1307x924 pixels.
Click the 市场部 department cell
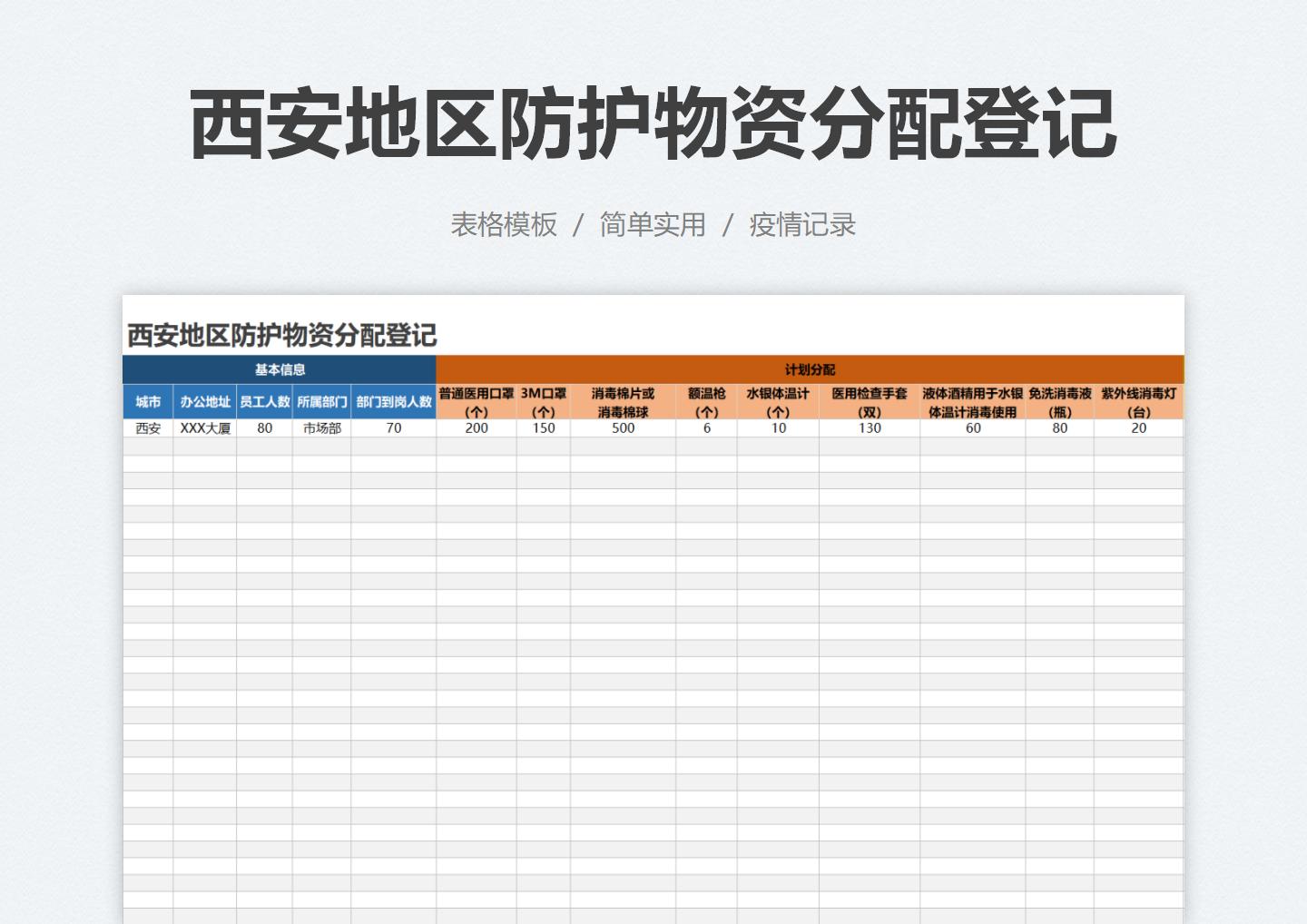pyautogui.click(x=322, y=428)
